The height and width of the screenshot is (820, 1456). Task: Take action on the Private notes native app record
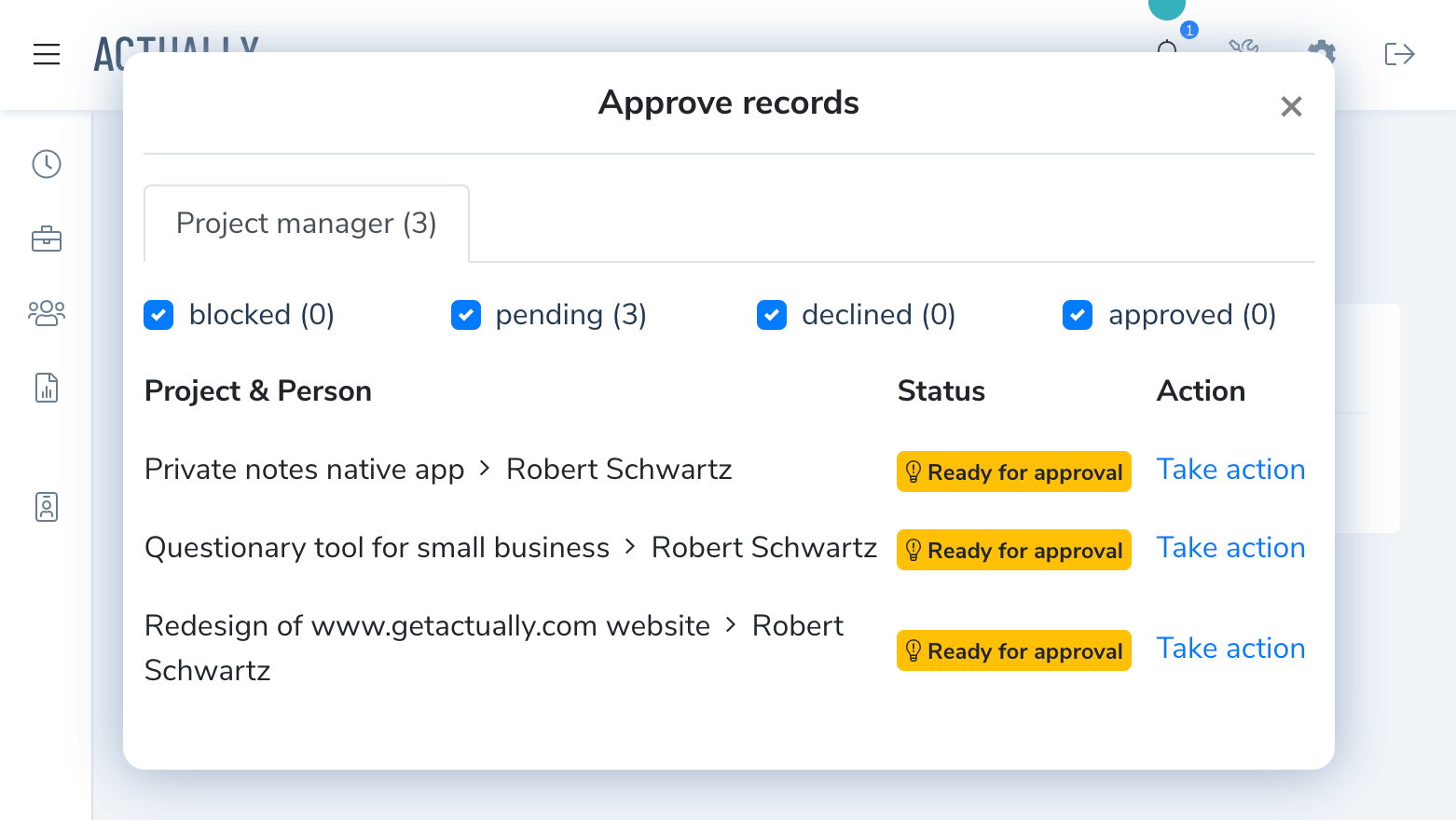coord(1230,469)
